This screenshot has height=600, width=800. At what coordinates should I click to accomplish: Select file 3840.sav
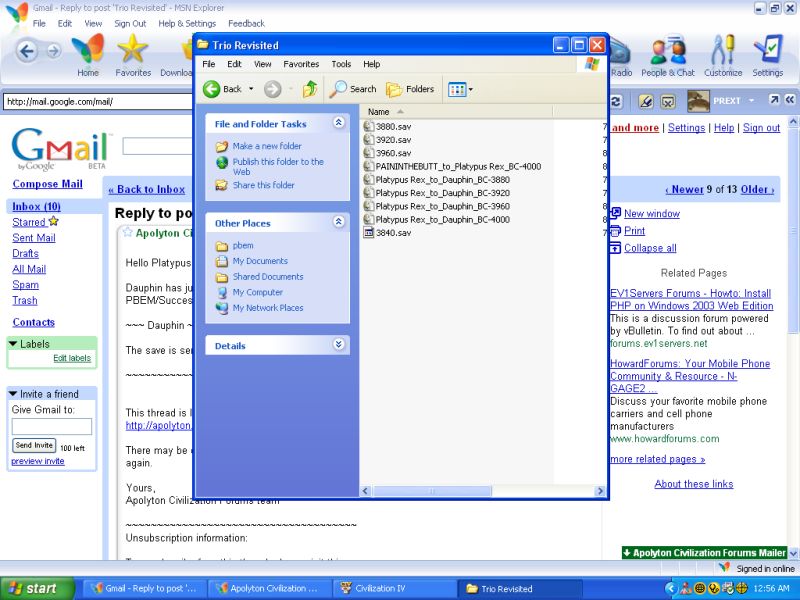(x=387, y=233)
